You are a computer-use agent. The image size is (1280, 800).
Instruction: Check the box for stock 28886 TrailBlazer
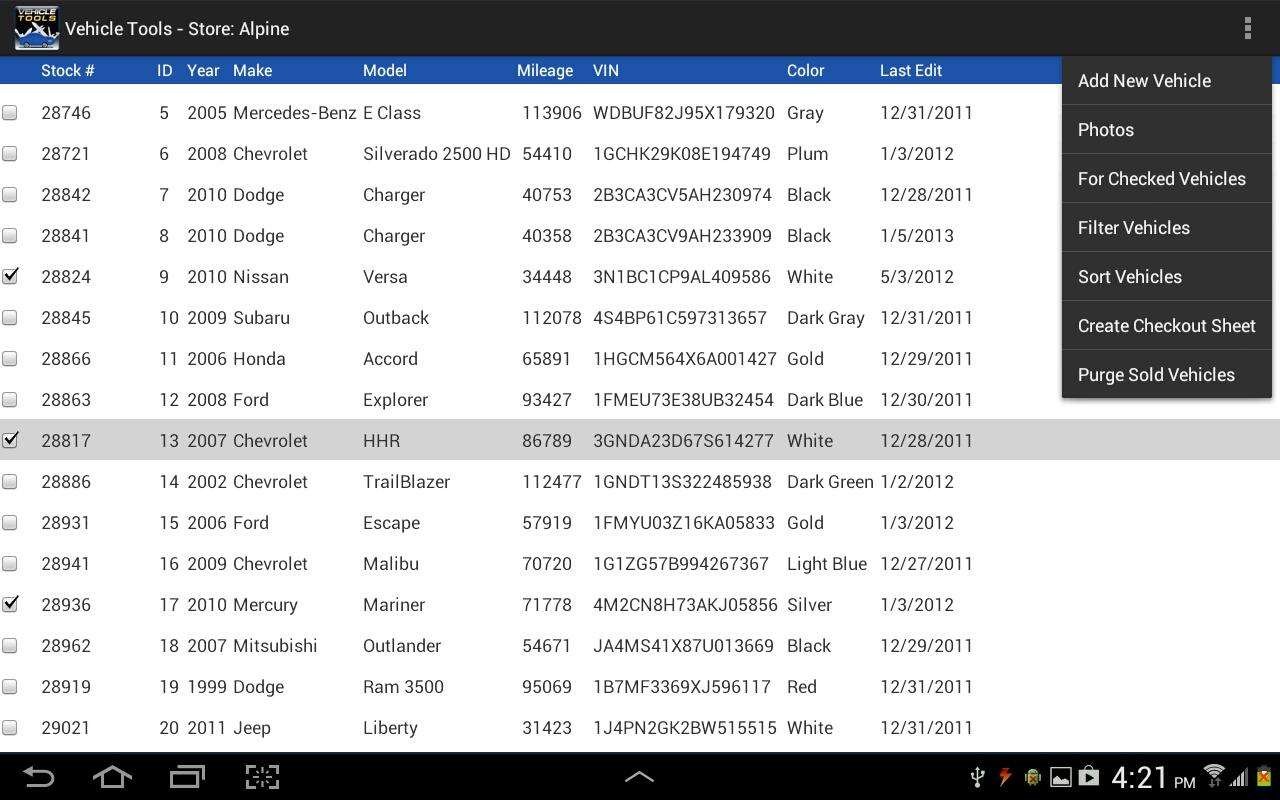coord(10,482)
